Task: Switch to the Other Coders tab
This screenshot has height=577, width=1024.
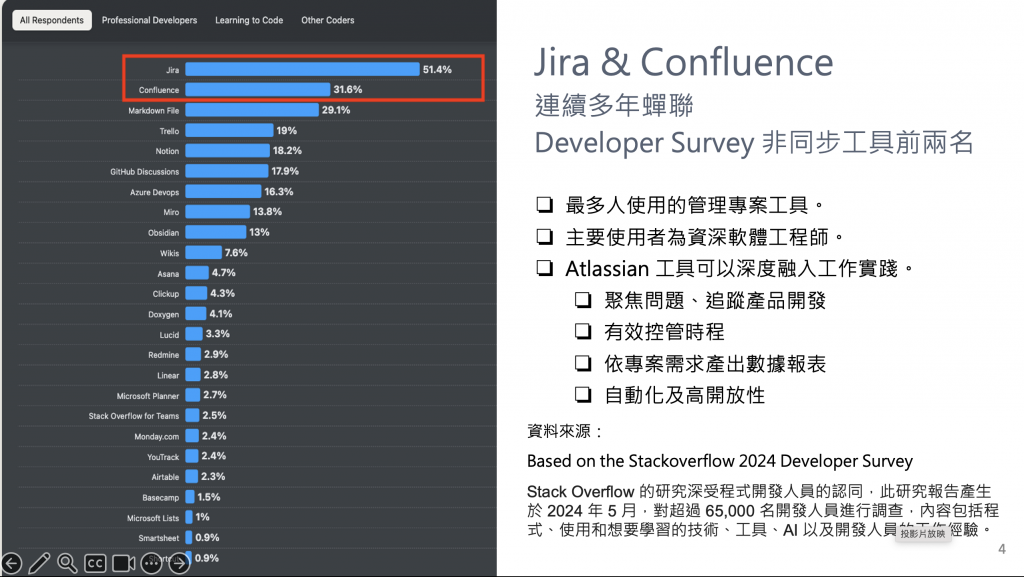Action: (328, 20)
